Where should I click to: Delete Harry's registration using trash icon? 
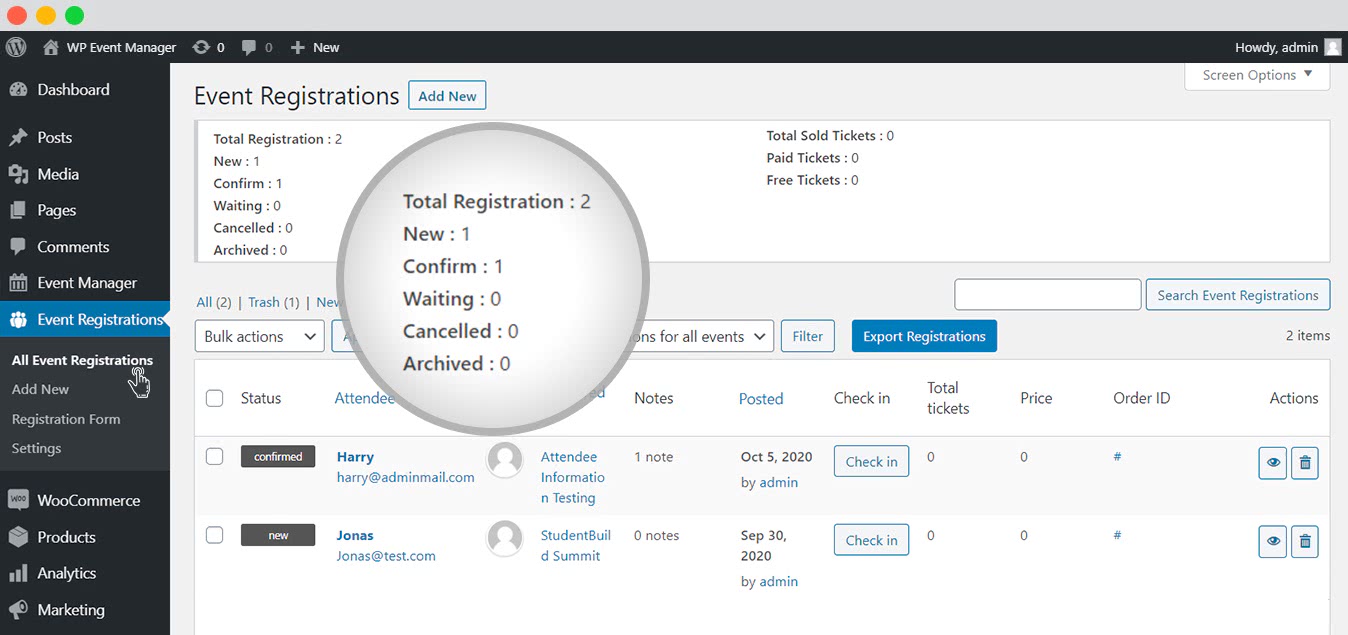tap(1304, 463)
